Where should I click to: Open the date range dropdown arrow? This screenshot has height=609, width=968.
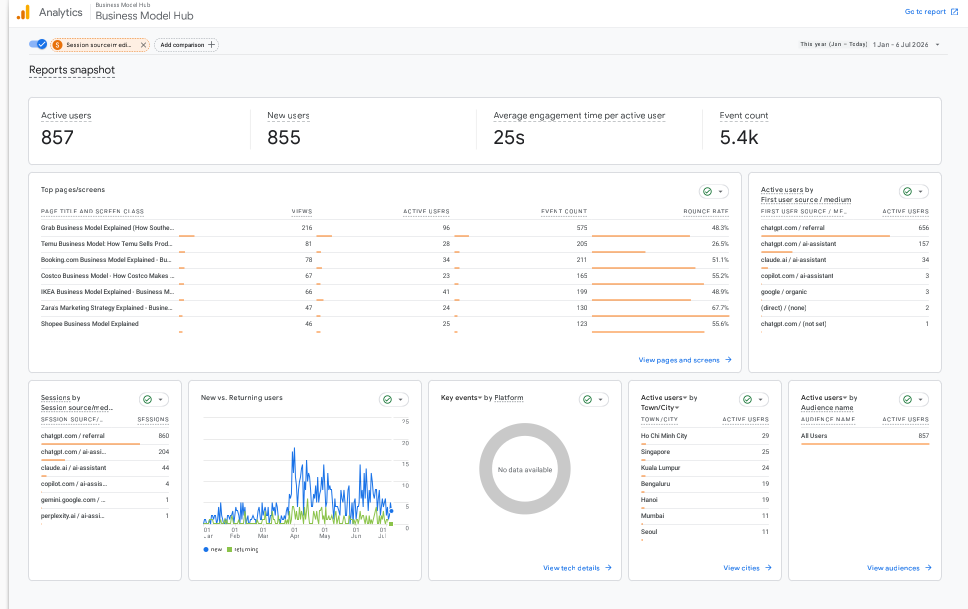click(937, 44)
